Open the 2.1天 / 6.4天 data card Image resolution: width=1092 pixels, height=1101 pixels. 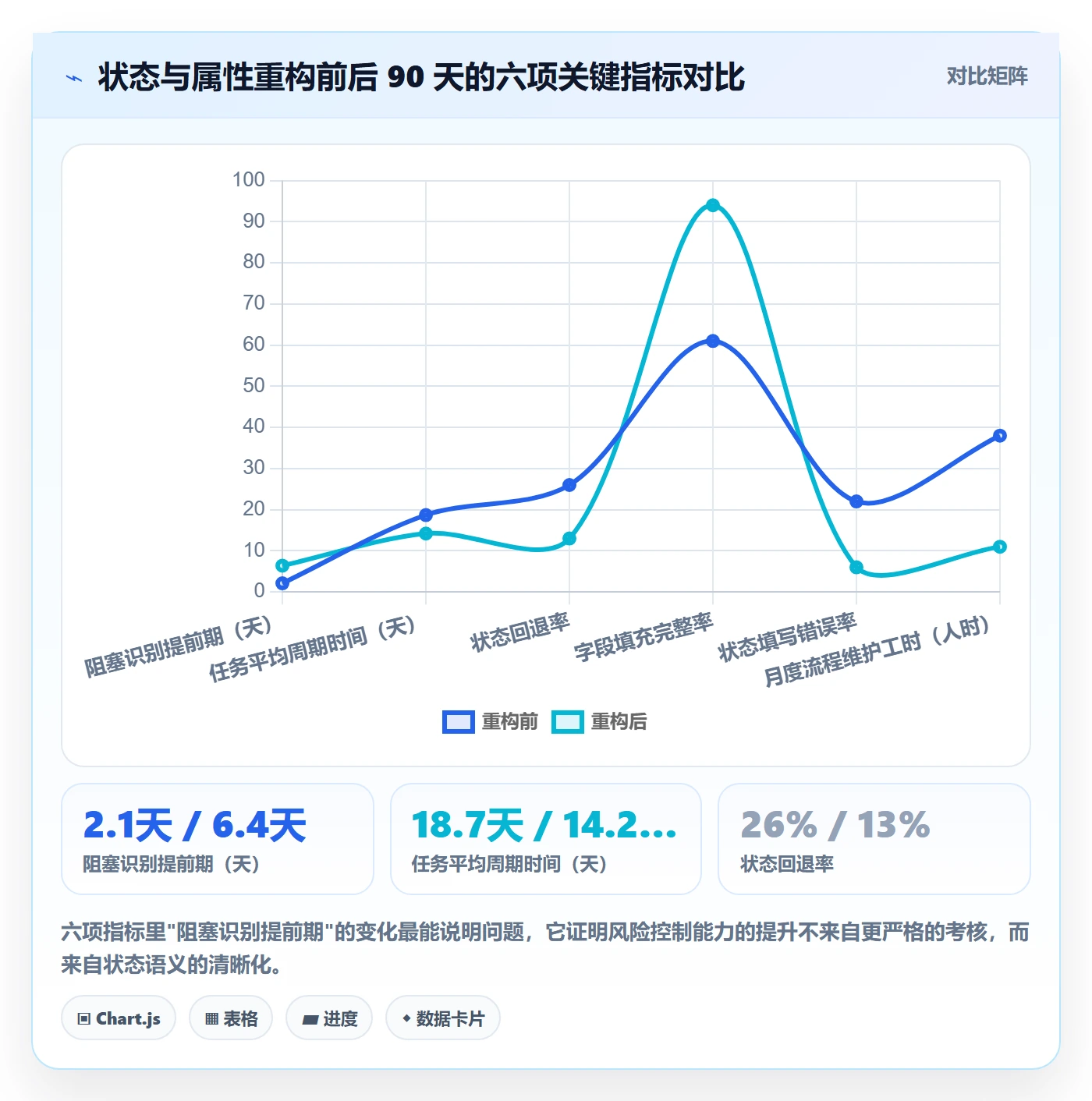(x=218, y=839)
